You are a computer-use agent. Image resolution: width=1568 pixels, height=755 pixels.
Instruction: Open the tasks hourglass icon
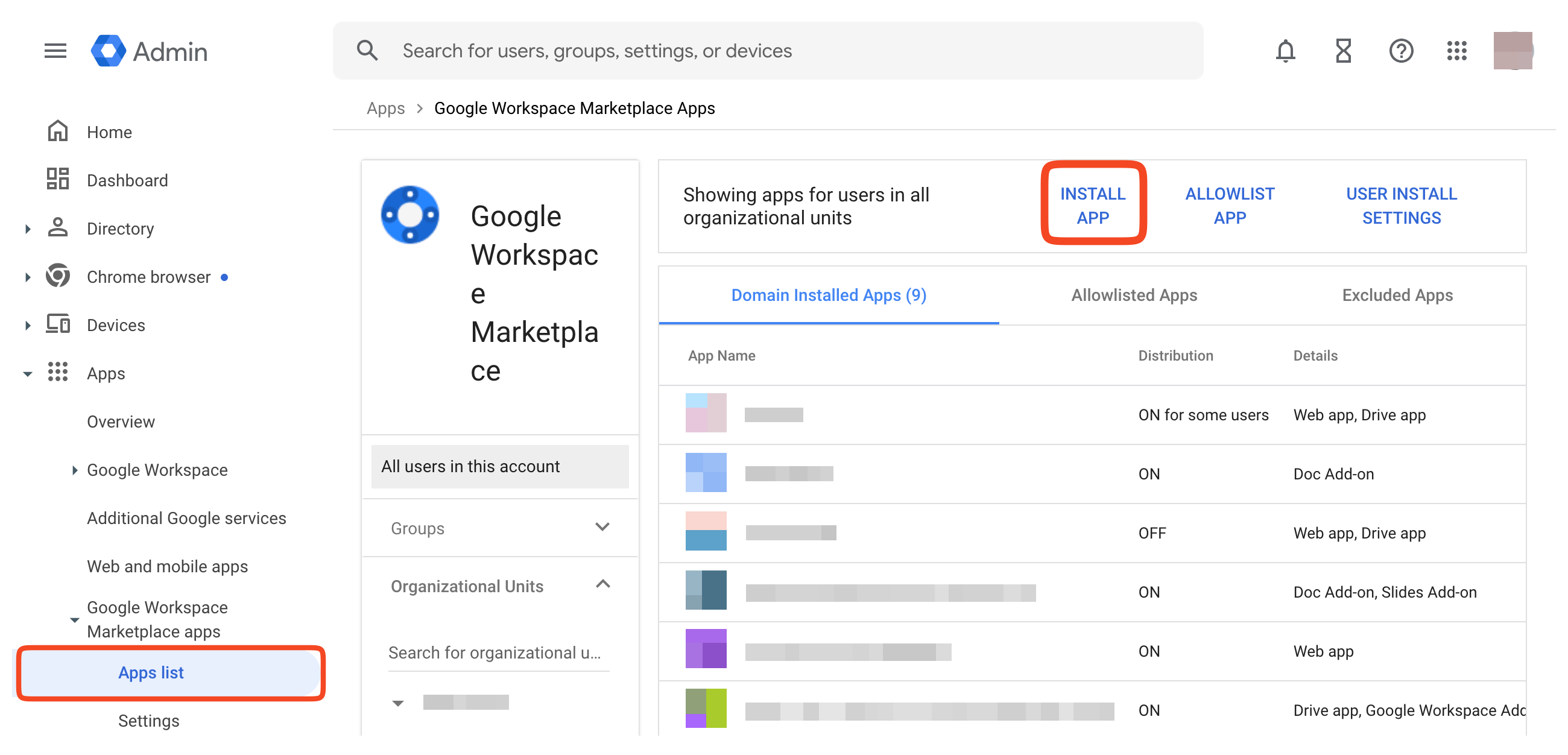[x=1343, y=51]
